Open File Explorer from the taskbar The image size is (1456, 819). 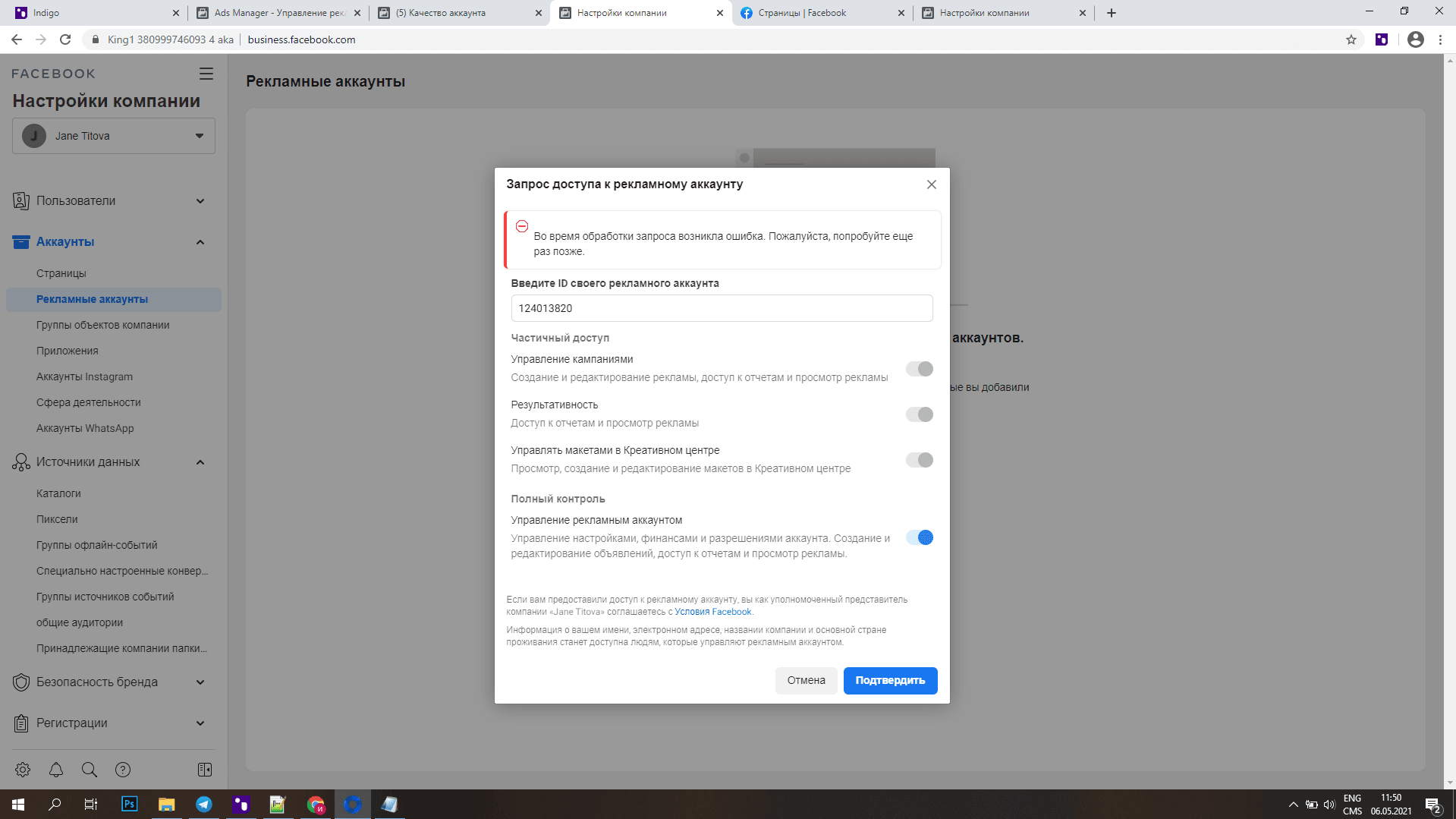coord(167,805)
